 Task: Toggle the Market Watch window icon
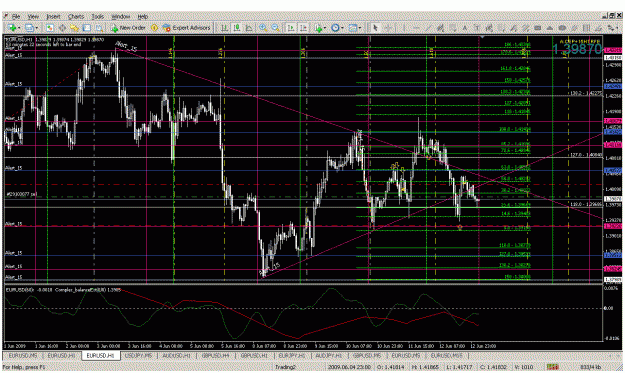click(x=50, y=28)
